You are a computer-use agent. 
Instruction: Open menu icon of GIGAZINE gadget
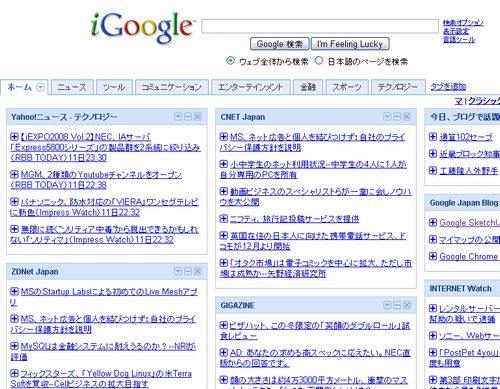(x=387, y=305)
